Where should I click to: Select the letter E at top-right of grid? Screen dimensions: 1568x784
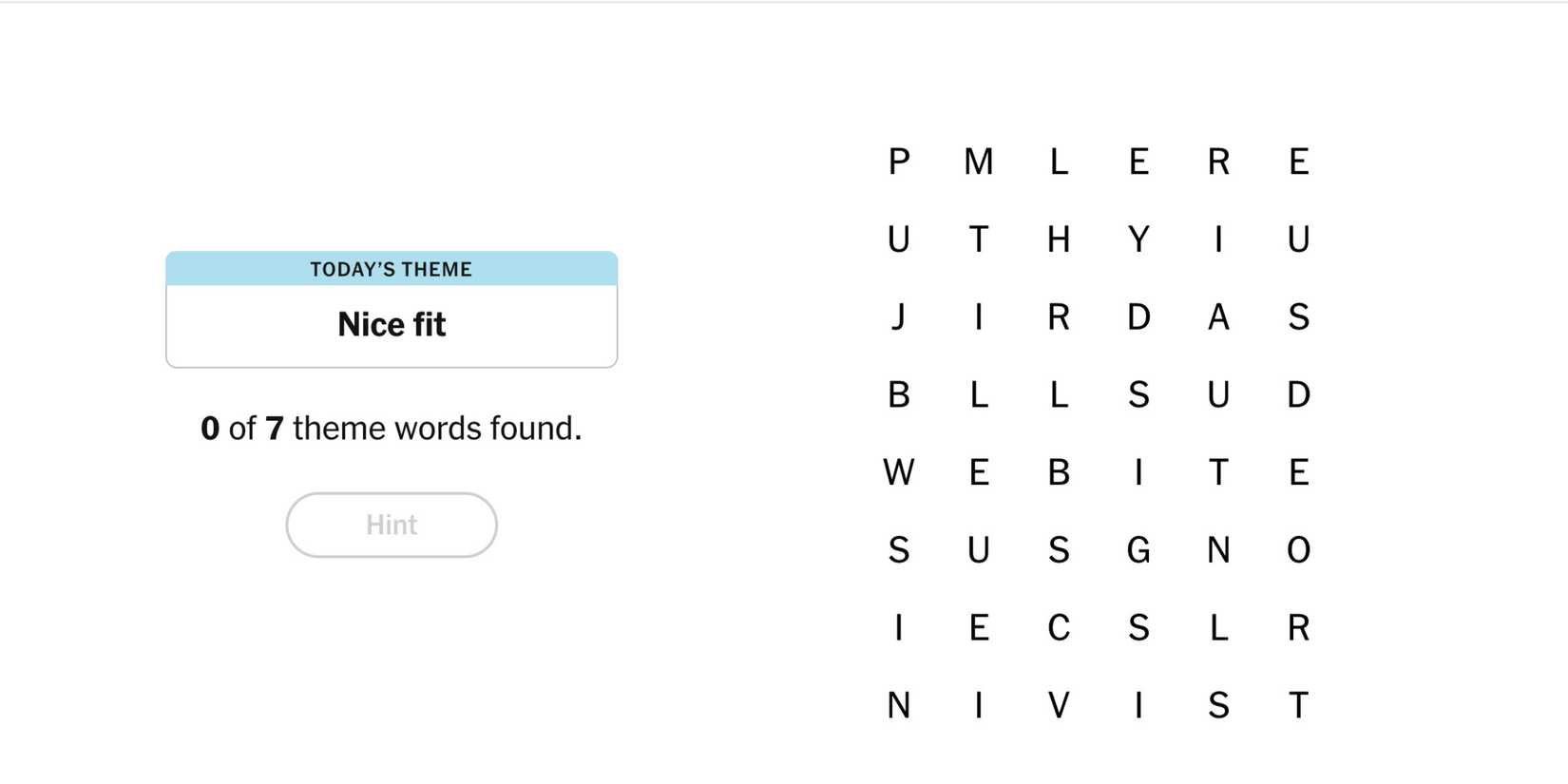1299,162
